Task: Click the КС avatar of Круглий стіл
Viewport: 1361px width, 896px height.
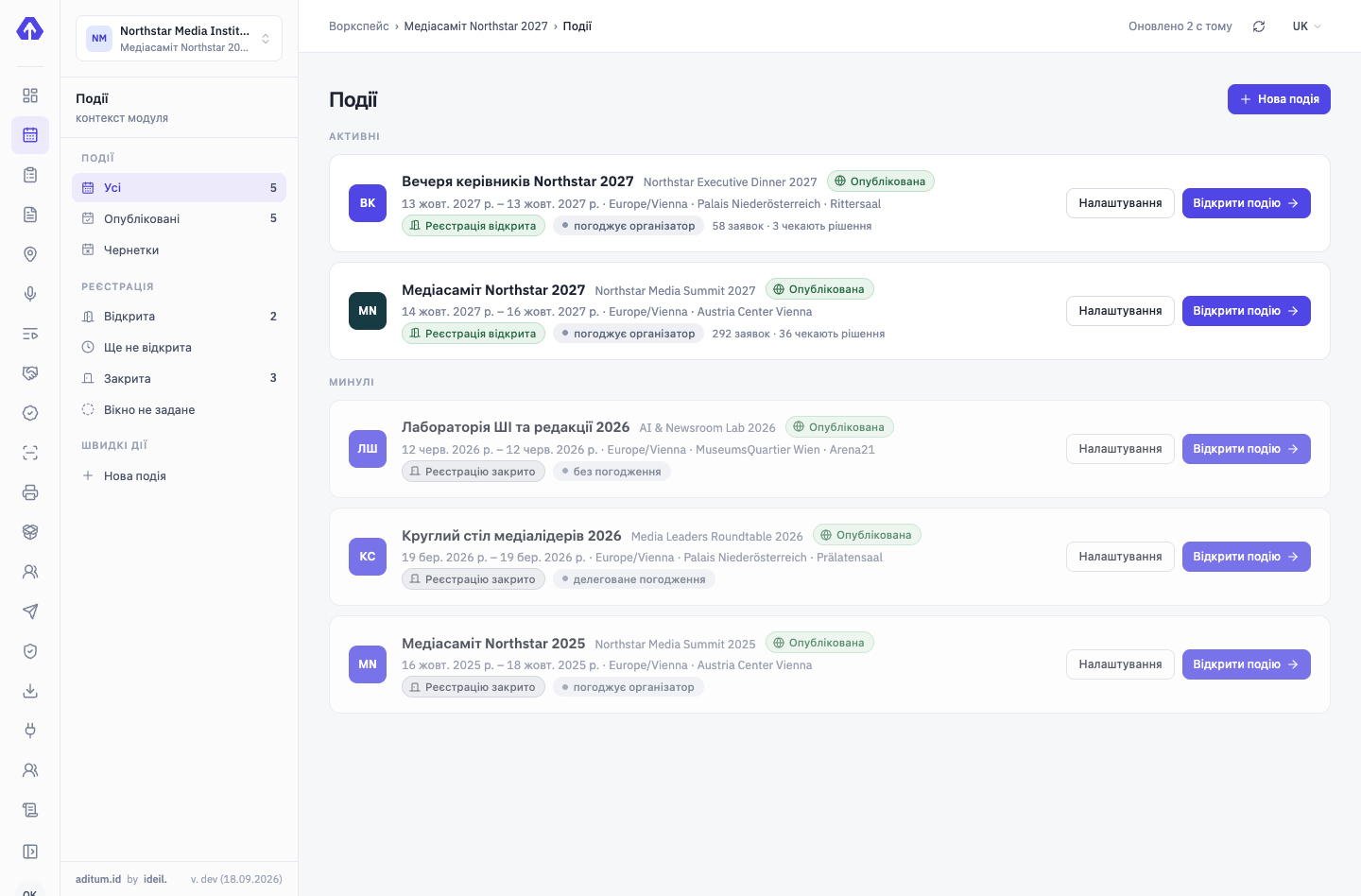Action: click(x=368, y=557)
